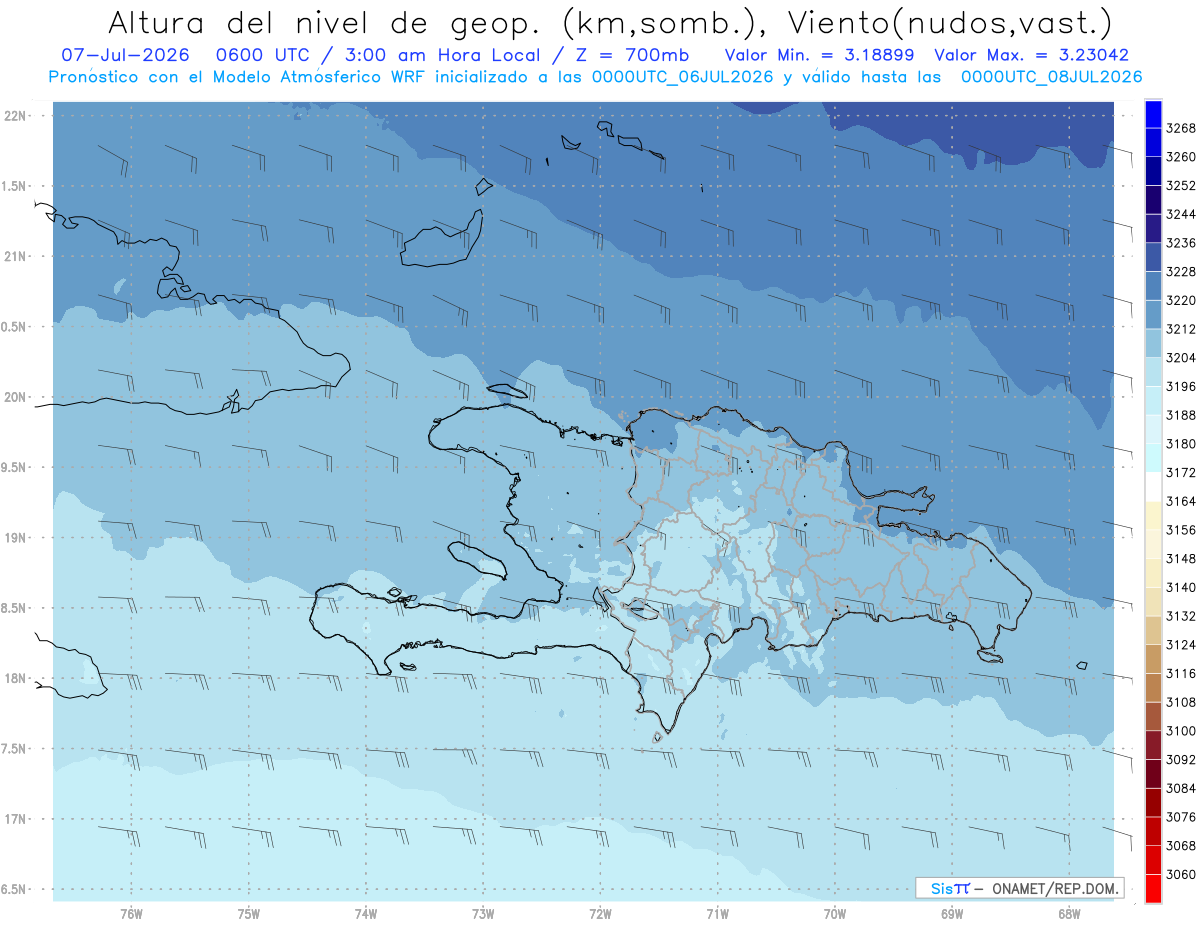Click the '3196' colorbar value
This screenshot has width=1200, height=927.
(1181, 386)
